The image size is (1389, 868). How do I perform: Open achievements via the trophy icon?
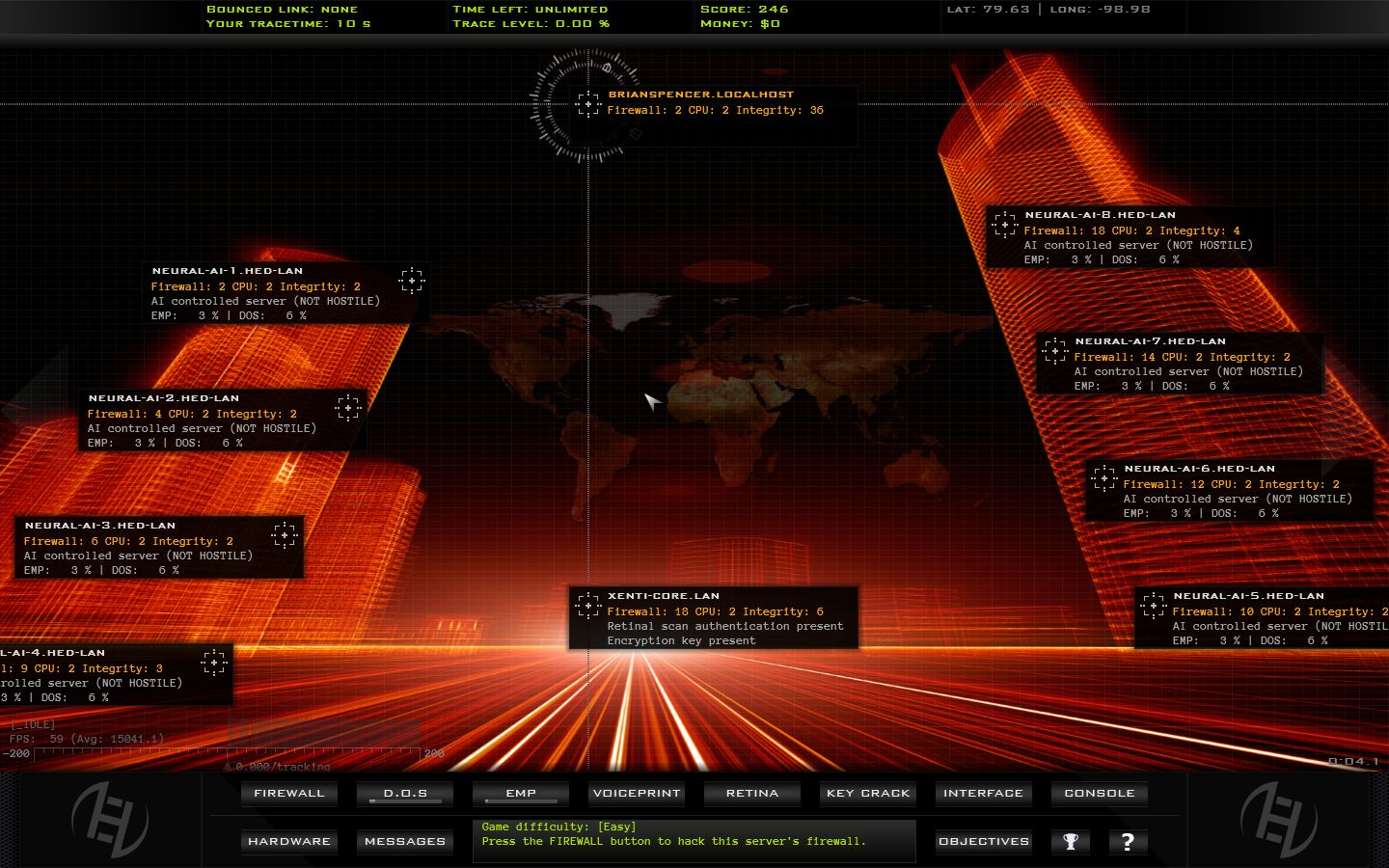[x=1071, y=841]
